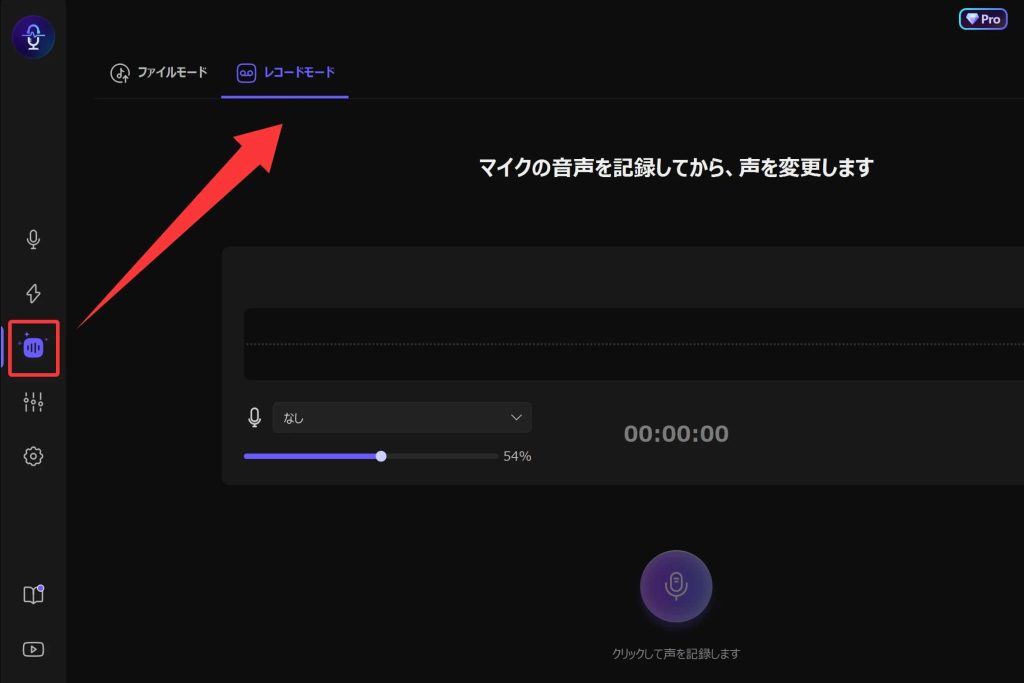Click the recording waveform display area
Image resolution: width=1024 pixels, height=683 pixels.
pyautogui.click(x=632, y=344)
